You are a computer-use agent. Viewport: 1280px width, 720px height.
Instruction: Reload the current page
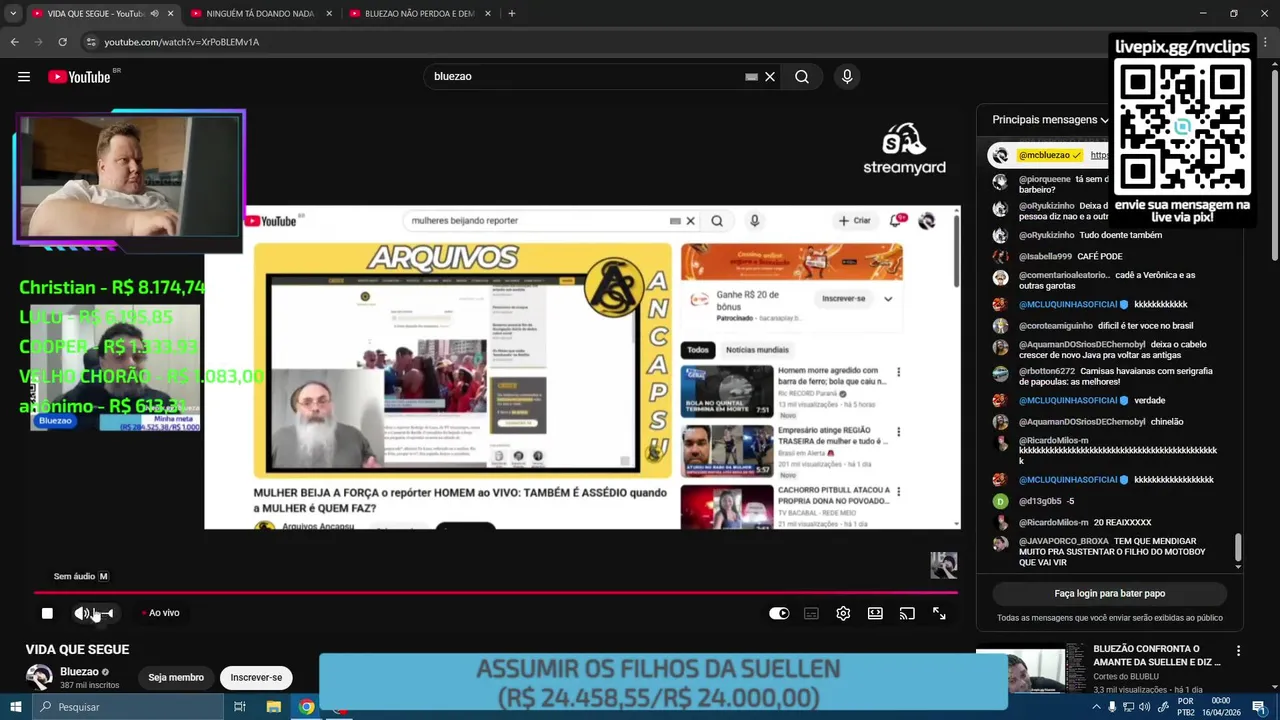(x=62, y=42)
